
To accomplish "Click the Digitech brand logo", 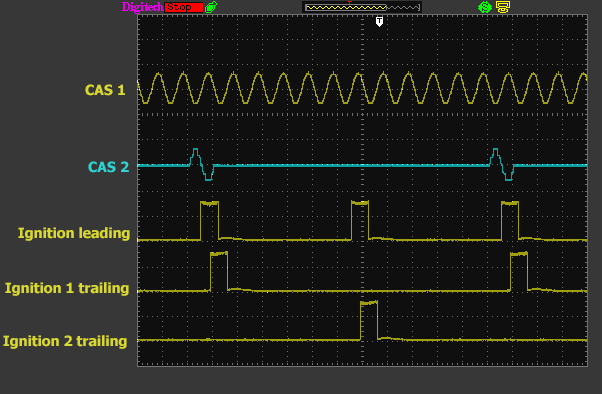I will pyautogui.click(x=142, y=7).
